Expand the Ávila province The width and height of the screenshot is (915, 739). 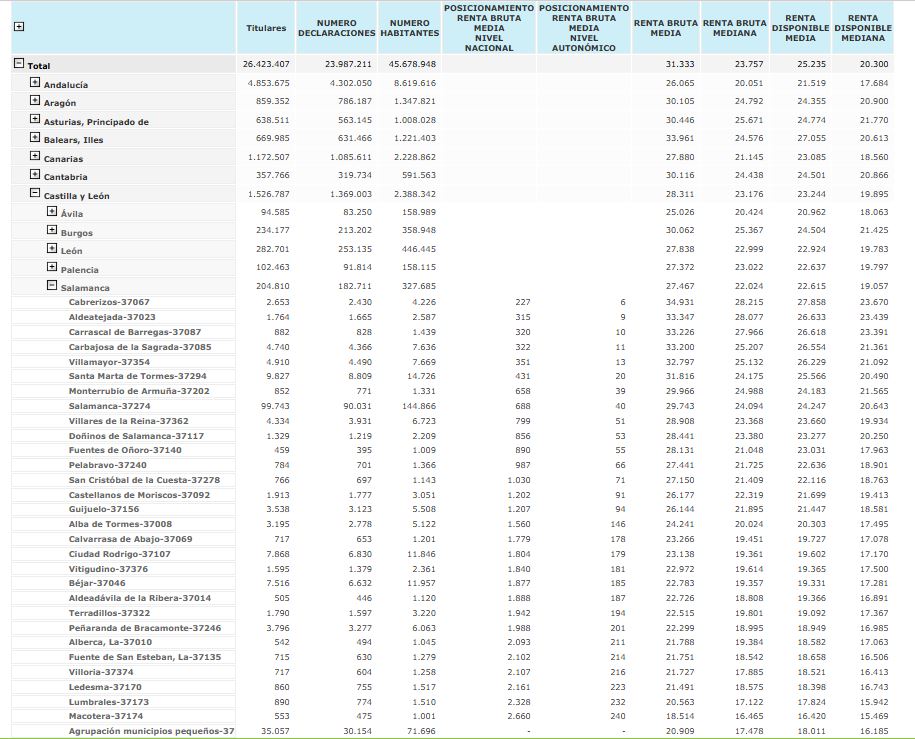coord(52,212)
